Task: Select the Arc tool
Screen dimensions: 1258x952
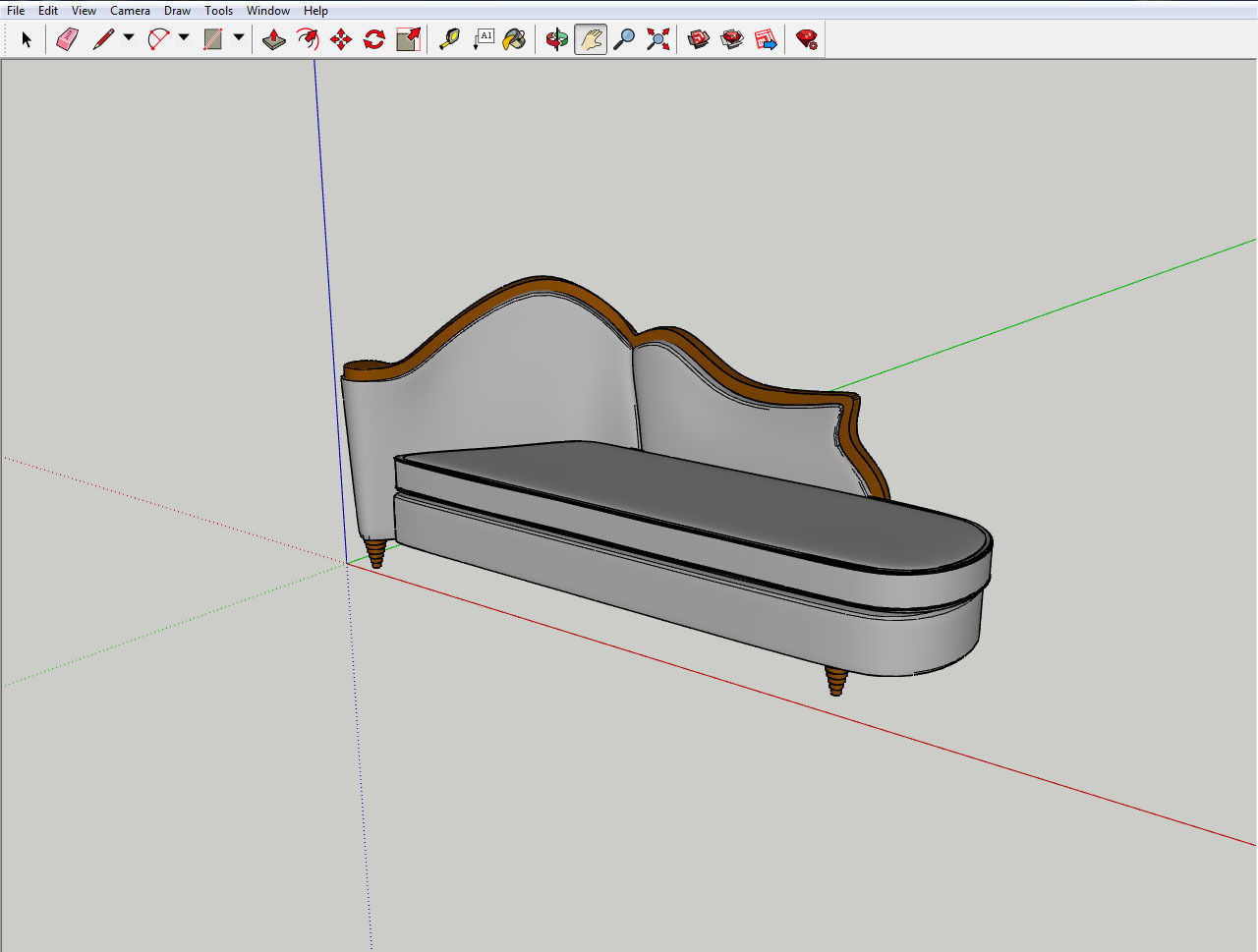Action: (x=158, y=39)
